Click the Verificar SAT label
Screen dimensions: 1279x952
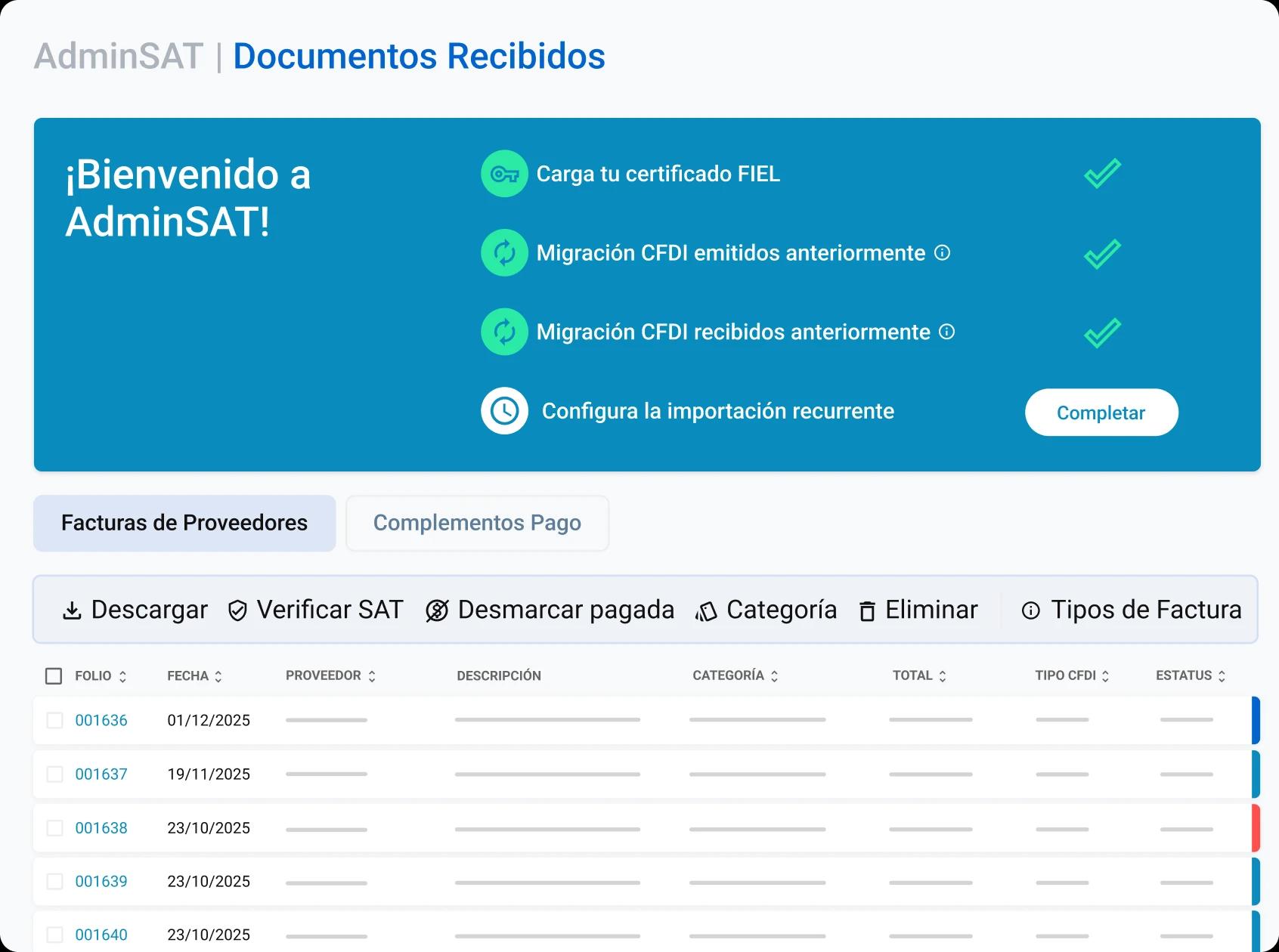click(330, 610)
